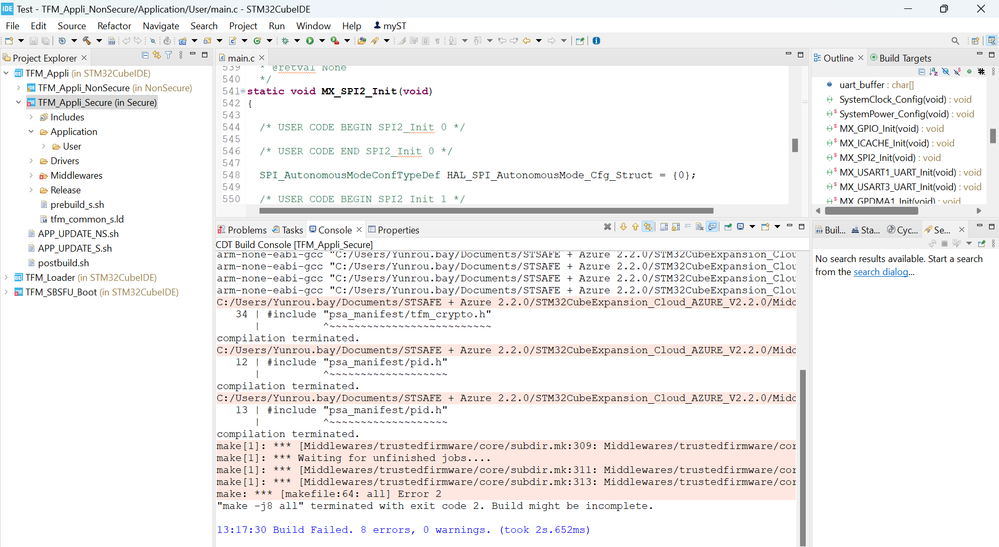Click the Open Console icon
This screenshot has height=547, width=999.
click(x=765, y=227)
